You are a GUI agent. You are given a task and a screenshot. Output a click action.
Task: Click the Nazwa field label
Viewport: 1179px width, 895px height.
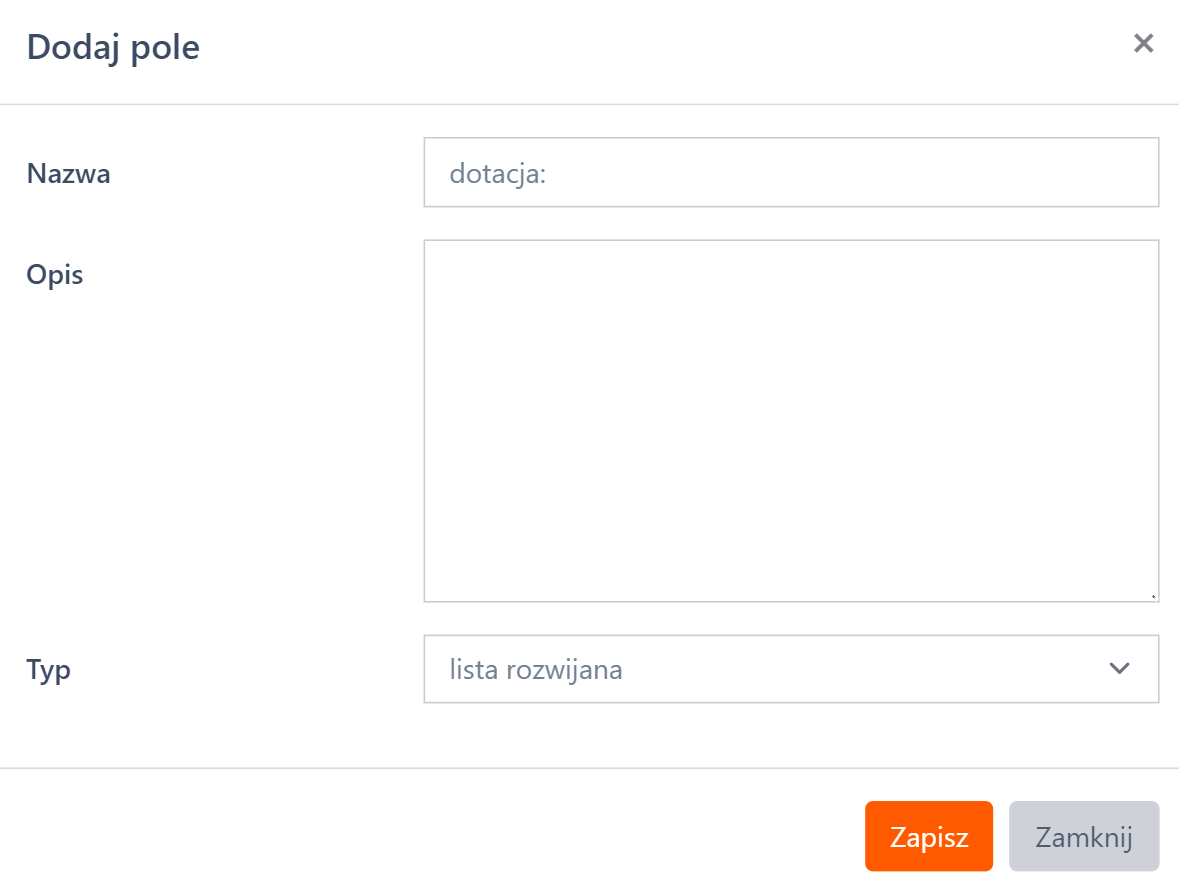coord(68,174)
